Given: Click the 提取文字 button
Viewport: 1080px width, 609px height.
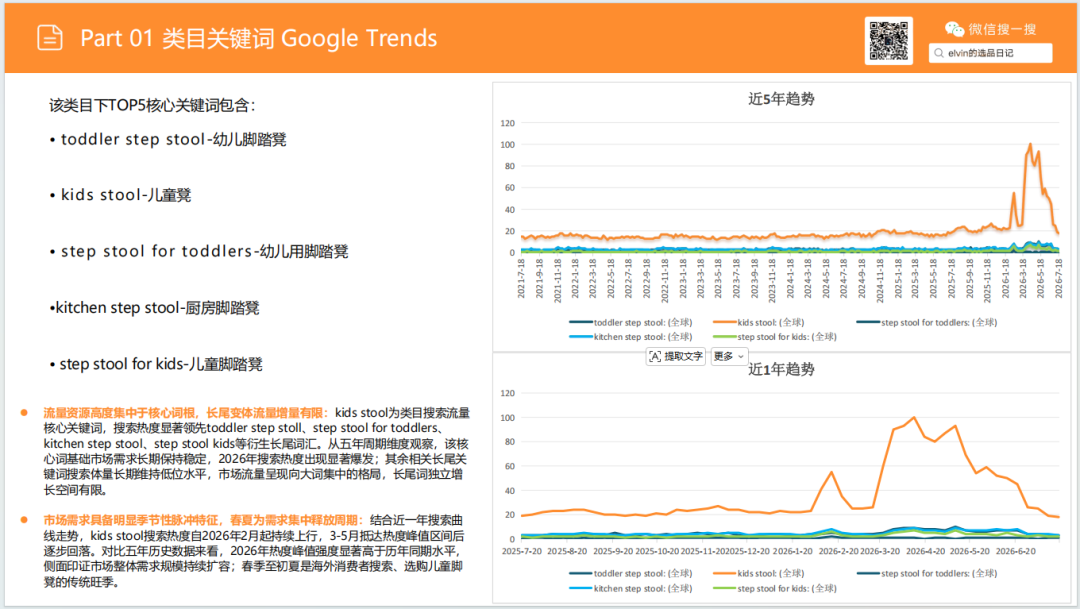Looking at the screenshot, I should tap(676, 356).
